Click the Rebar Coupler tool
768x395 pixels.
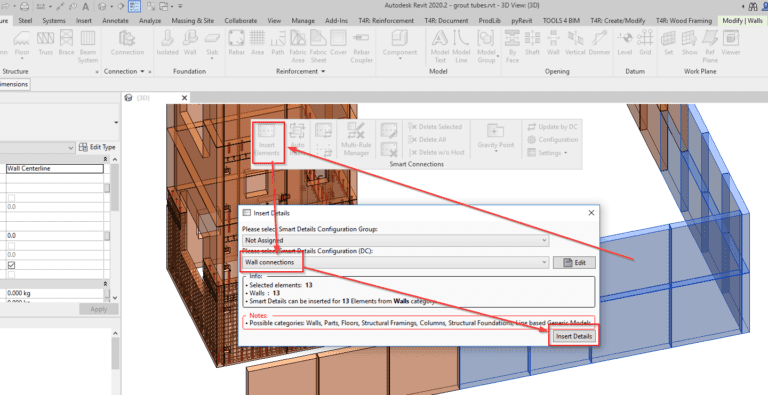(x=361, y=46)
